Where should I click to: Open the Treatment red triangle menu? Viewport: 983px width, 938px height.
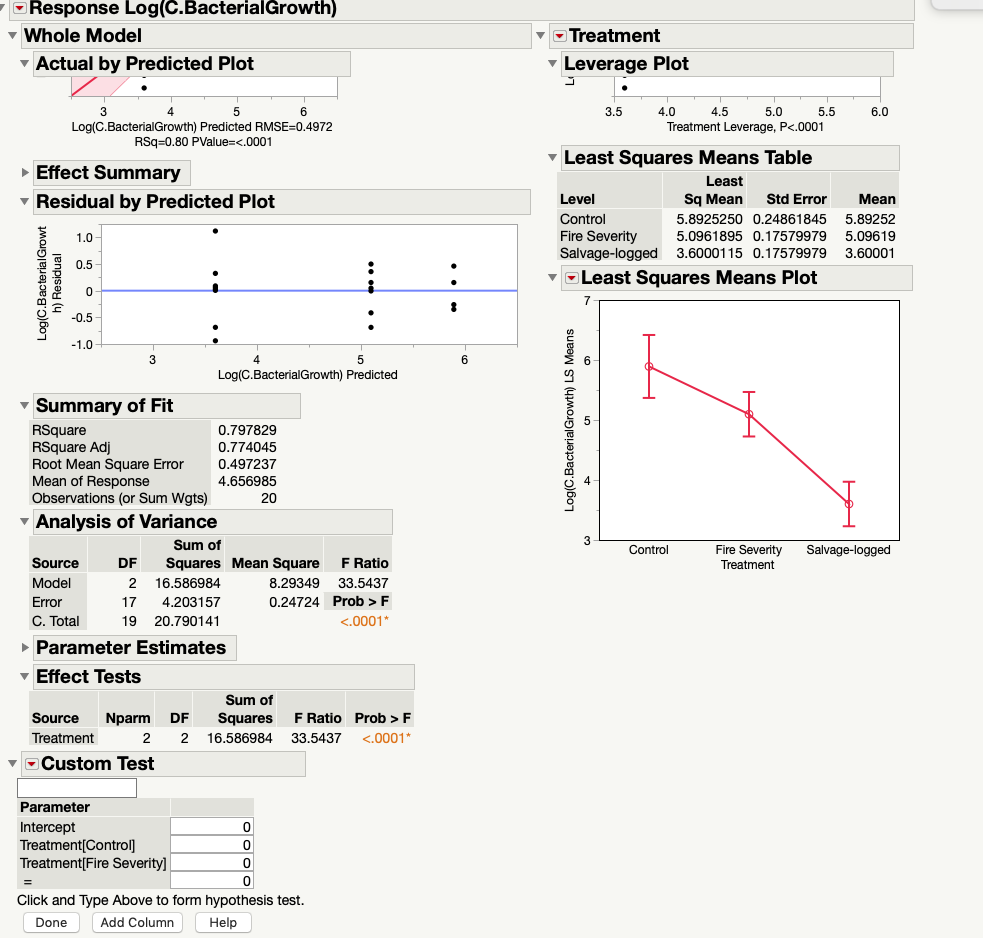pyautogui.click(x=558, y=36)
